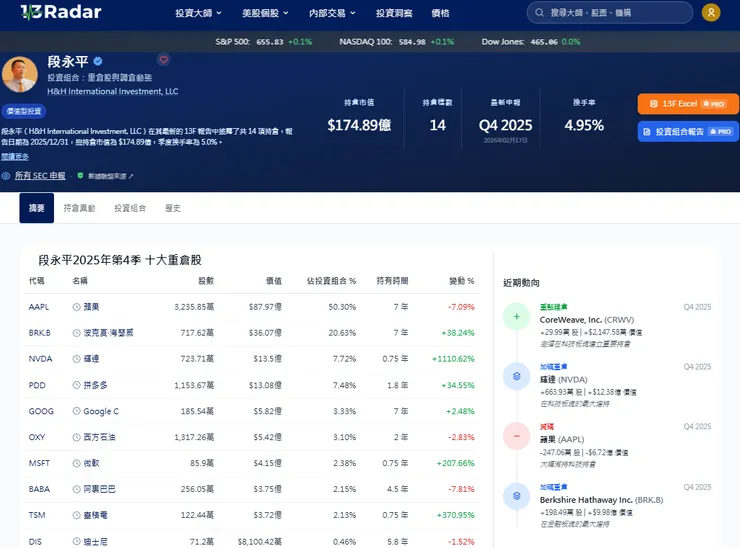Click the 價值型投資 tag
Image resolution: width=740 pixels, height=548 pixels.
pos(24,111)
